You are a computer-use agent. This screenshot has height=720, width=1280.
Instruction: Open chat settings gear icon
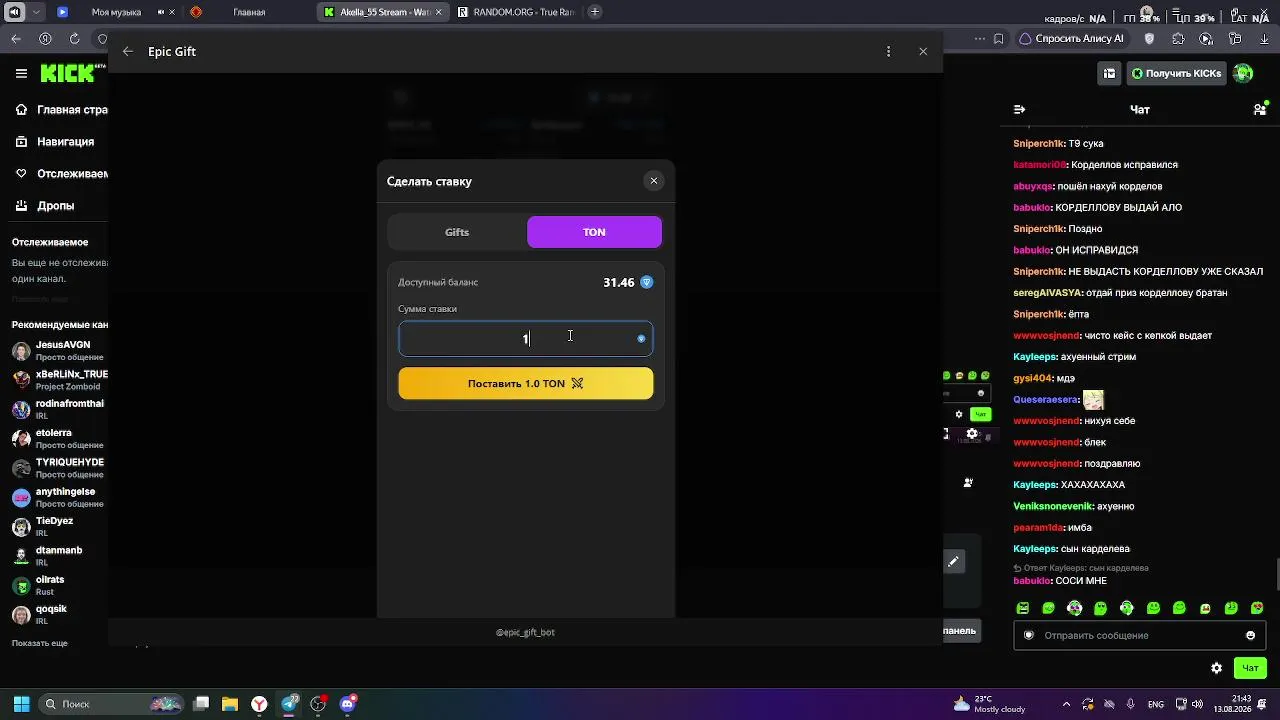point(1216,668)
